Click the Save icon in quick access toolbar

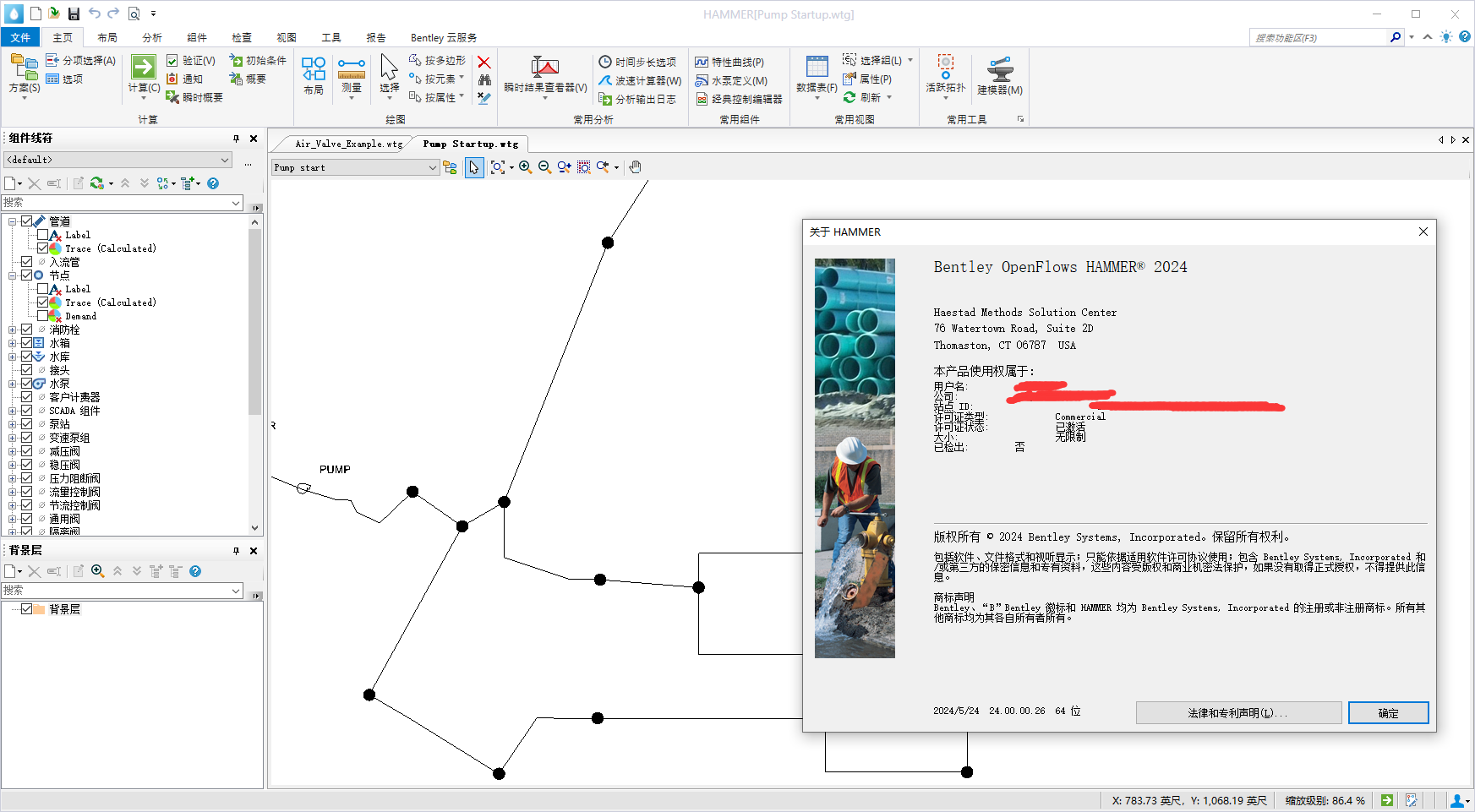[x=74, y=14]
